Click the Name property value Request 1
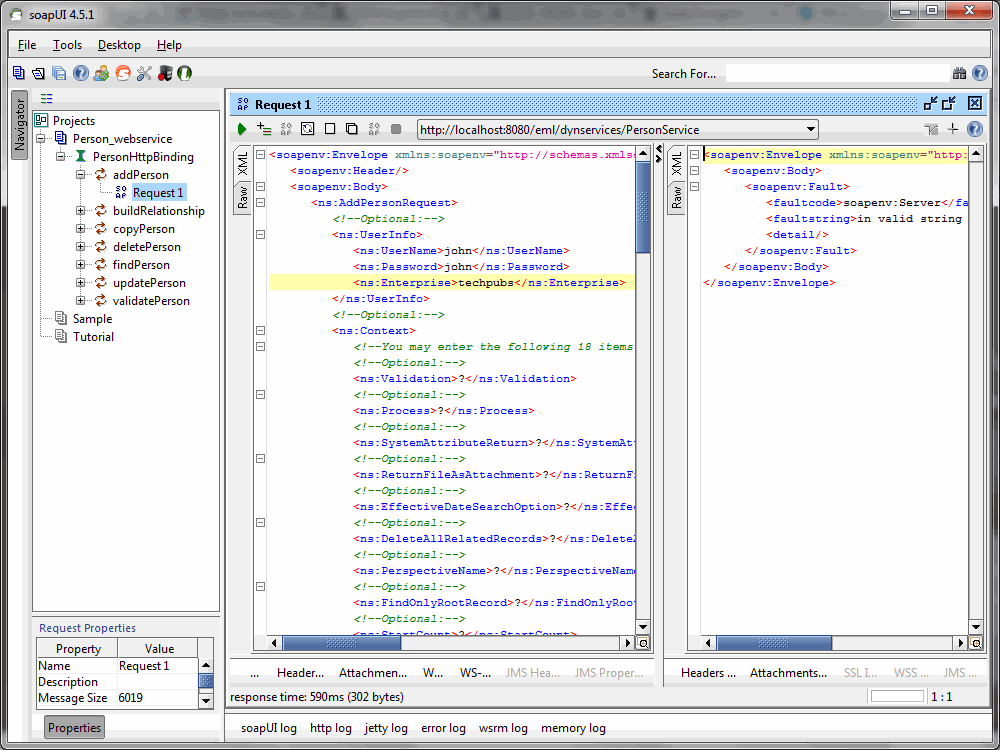The image size is (1000, 750). coord(158,666)
